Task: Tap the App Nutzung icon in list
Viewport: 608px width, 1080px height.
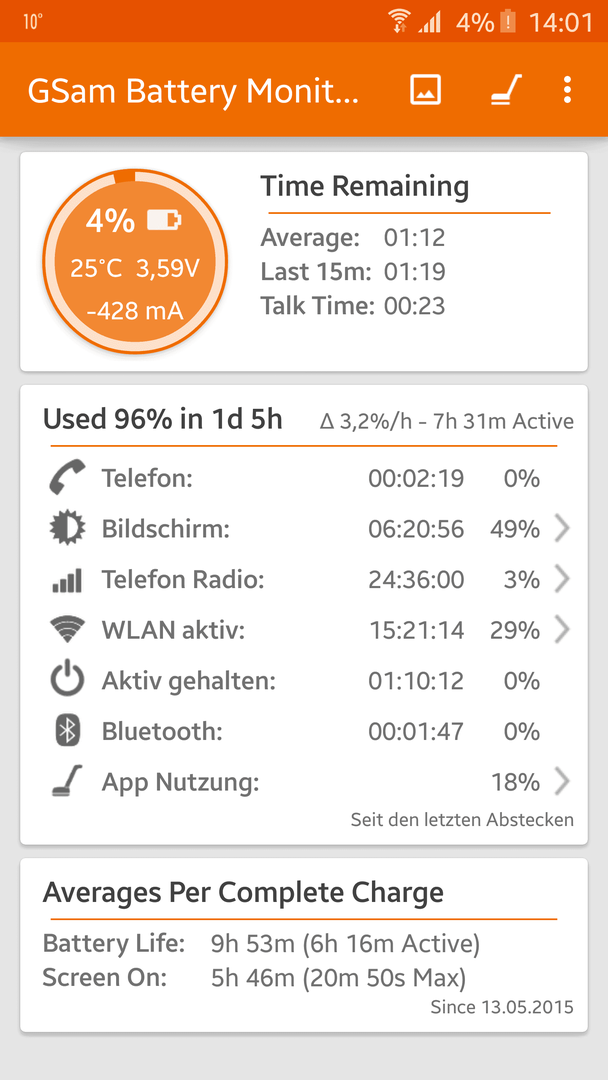Action: tap(67, 782)
